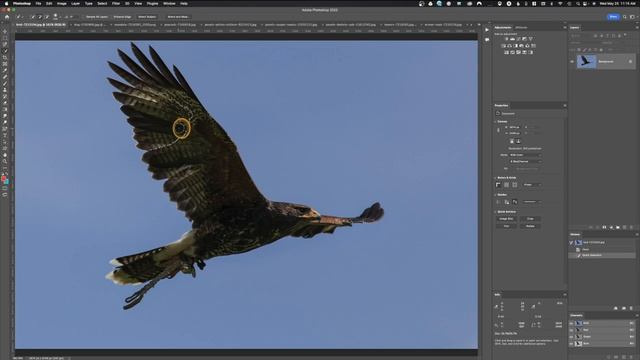Click the Rotate quick action button
Image resolution: width=640 pixels, height=360 pixels.
tap(530, 226)
